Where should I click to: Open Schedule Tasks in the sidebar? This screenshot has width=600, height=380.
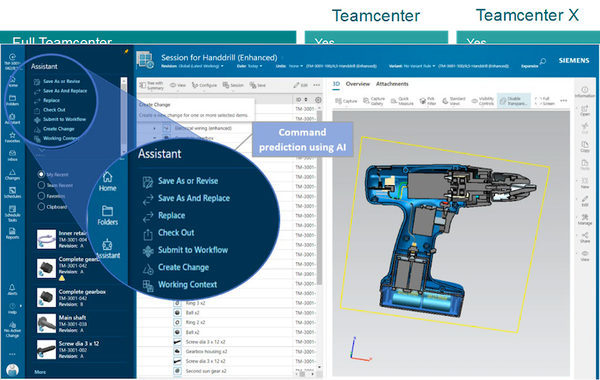pyautogui.click(x=12, y=214)
